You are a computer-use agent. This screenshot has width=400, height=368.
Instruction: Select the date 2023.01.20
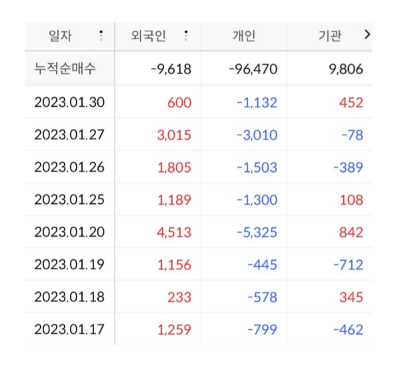[x=70, y=232]
